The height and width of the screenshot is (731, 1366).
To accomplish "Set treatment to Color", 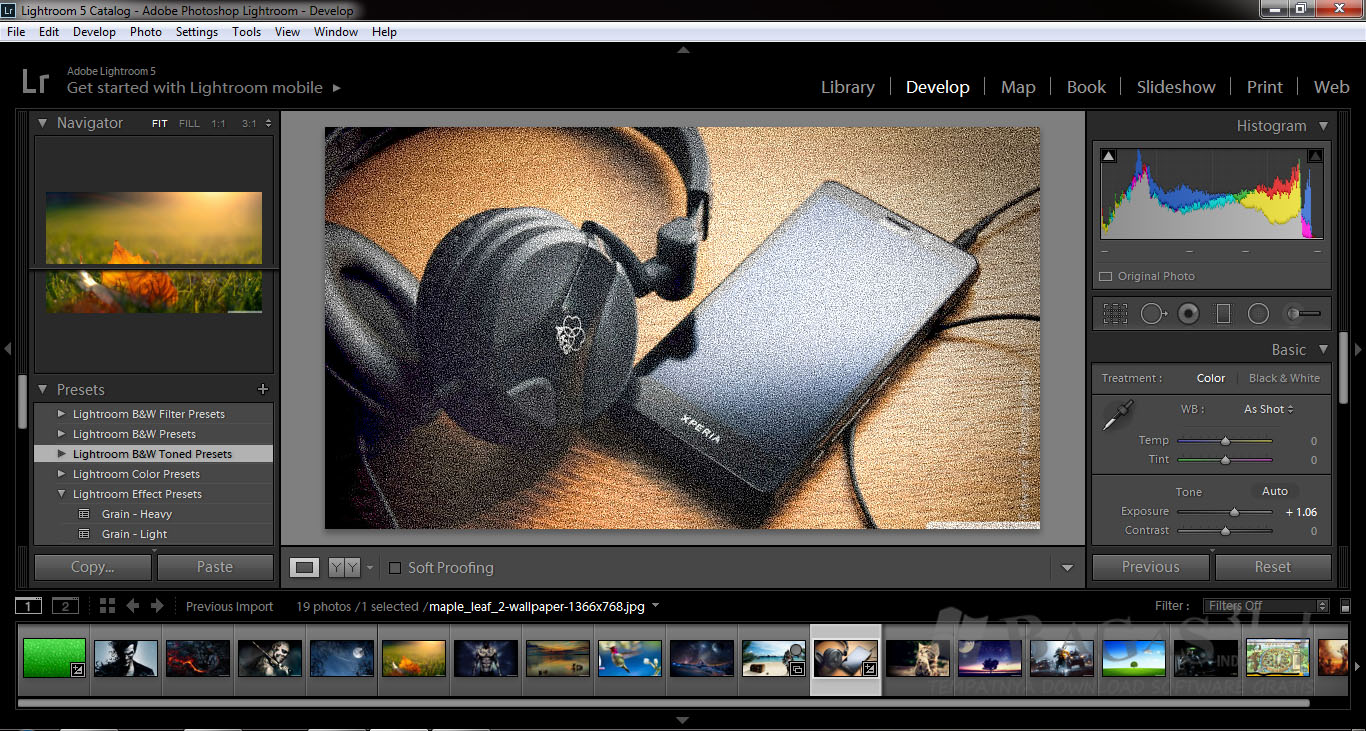I will [x=1211, y=378].
